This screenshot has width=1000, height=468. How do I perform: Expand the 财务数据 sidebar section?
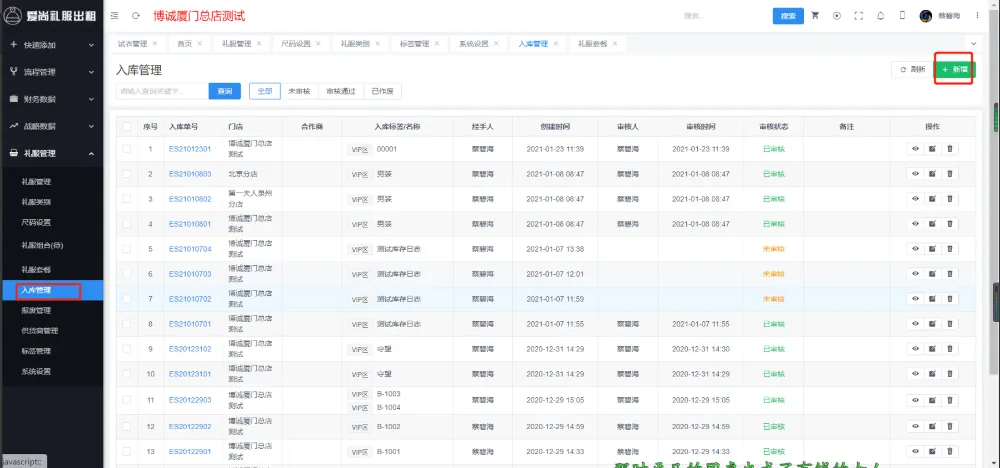[51, 99]
